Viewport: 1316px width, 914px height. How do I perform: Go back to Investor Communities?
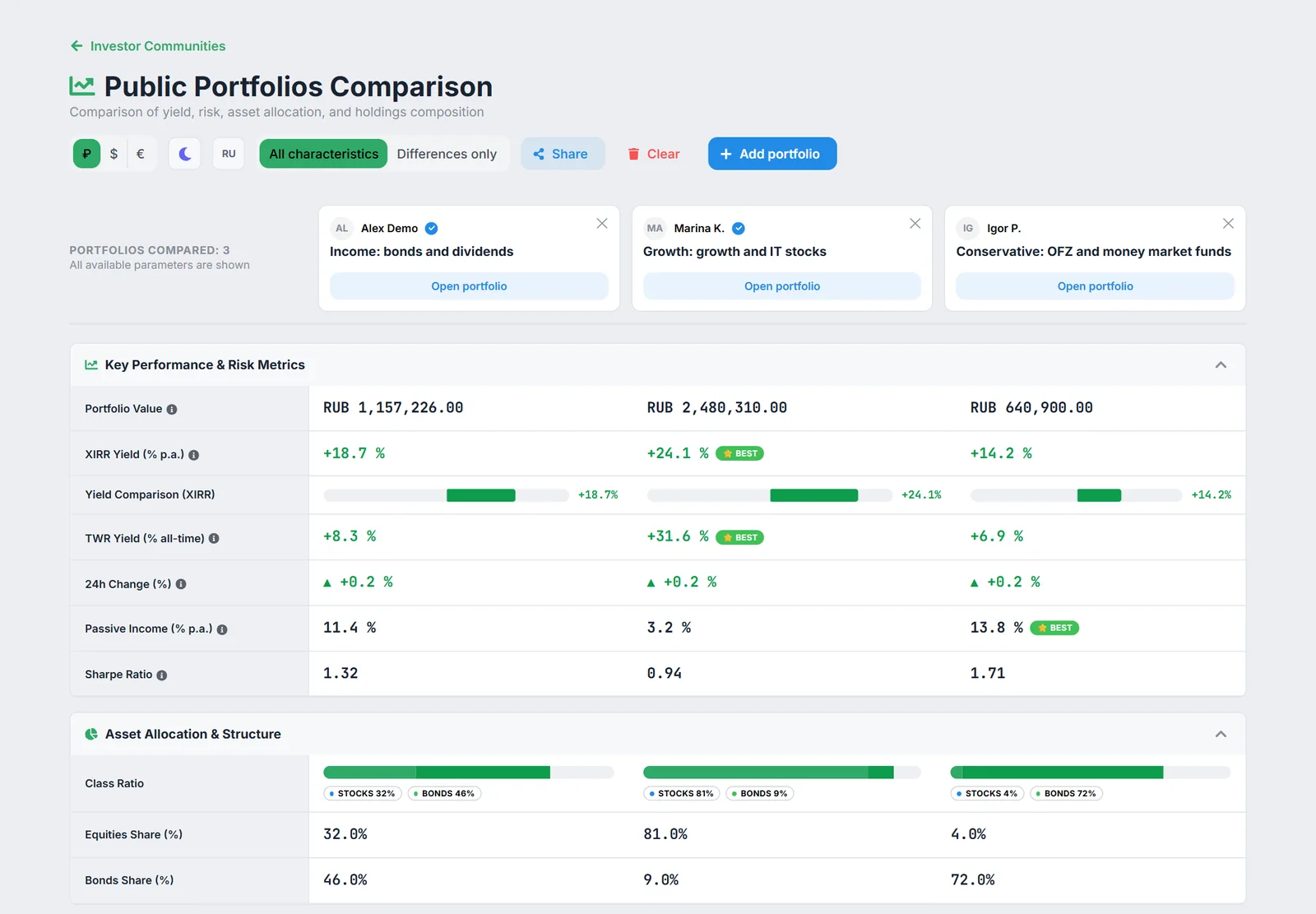tap(148, 46)
